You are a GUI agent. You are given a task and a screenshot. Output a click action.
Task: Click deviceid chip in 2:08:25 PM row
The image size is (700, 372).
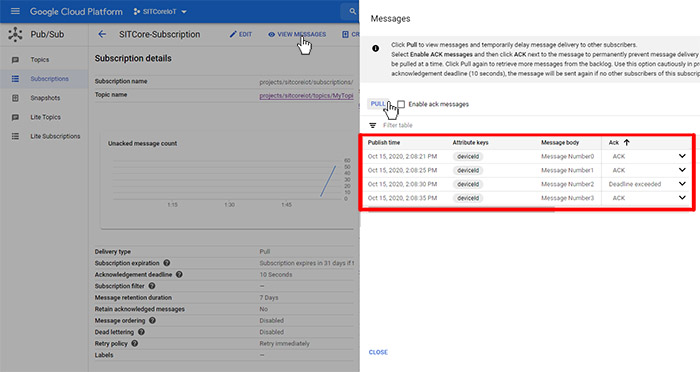[468, 171]
